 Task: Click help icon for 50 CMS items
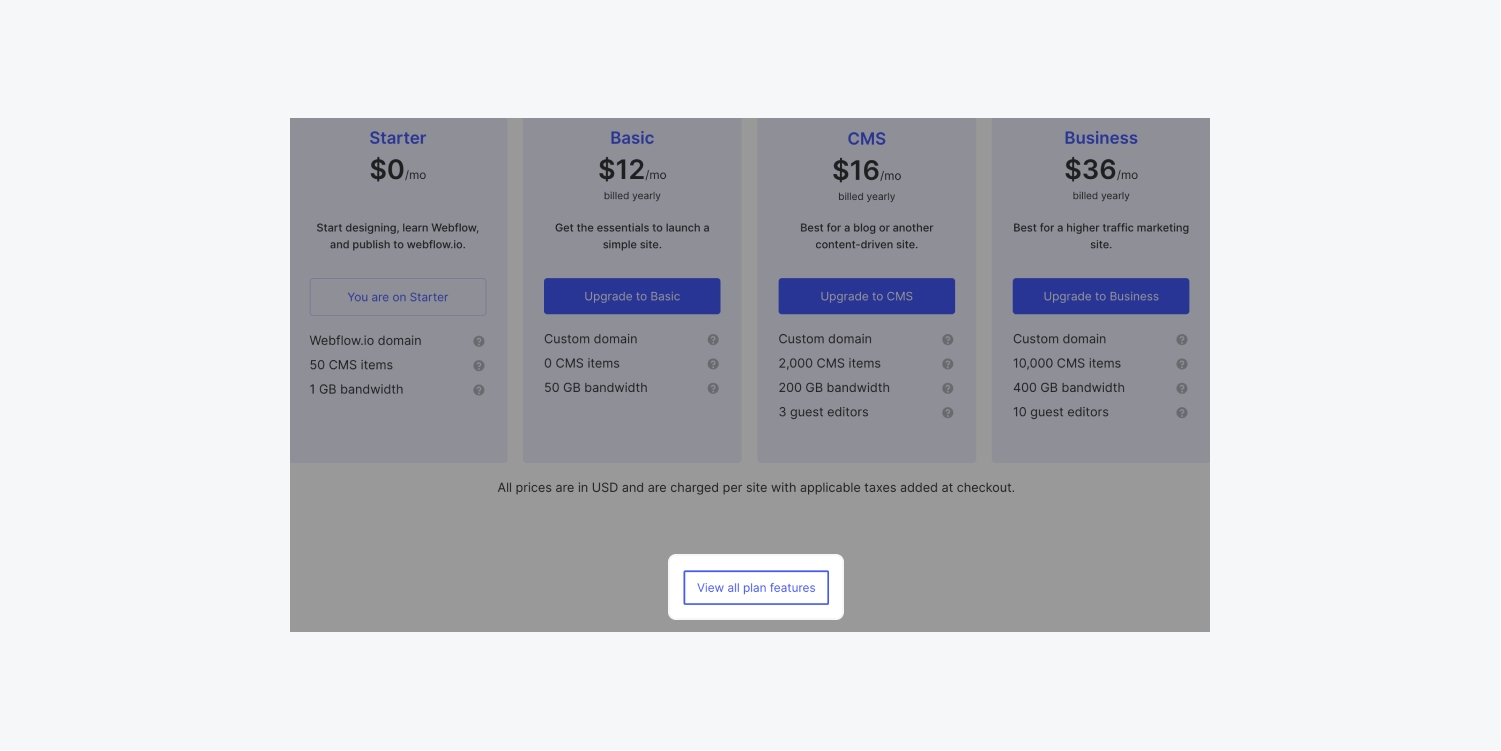(x=479, y=366)
